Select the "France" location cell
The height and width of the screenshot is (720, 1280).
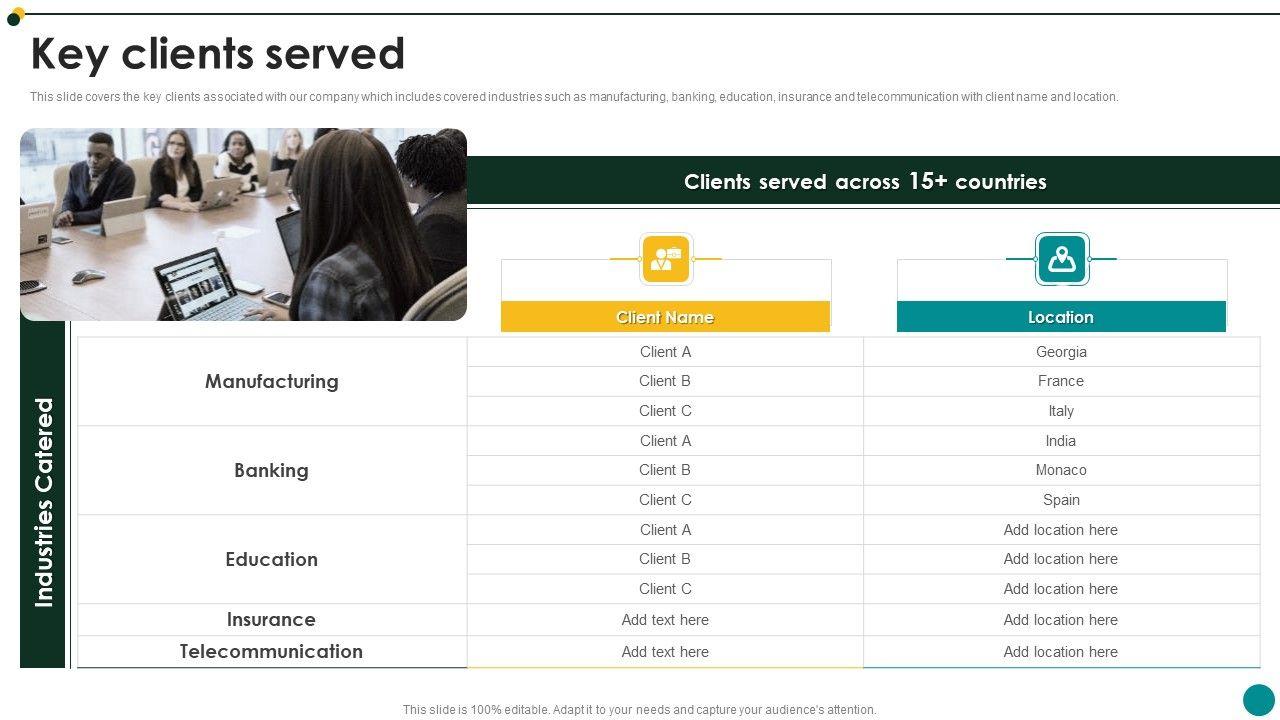(1061, 381)
